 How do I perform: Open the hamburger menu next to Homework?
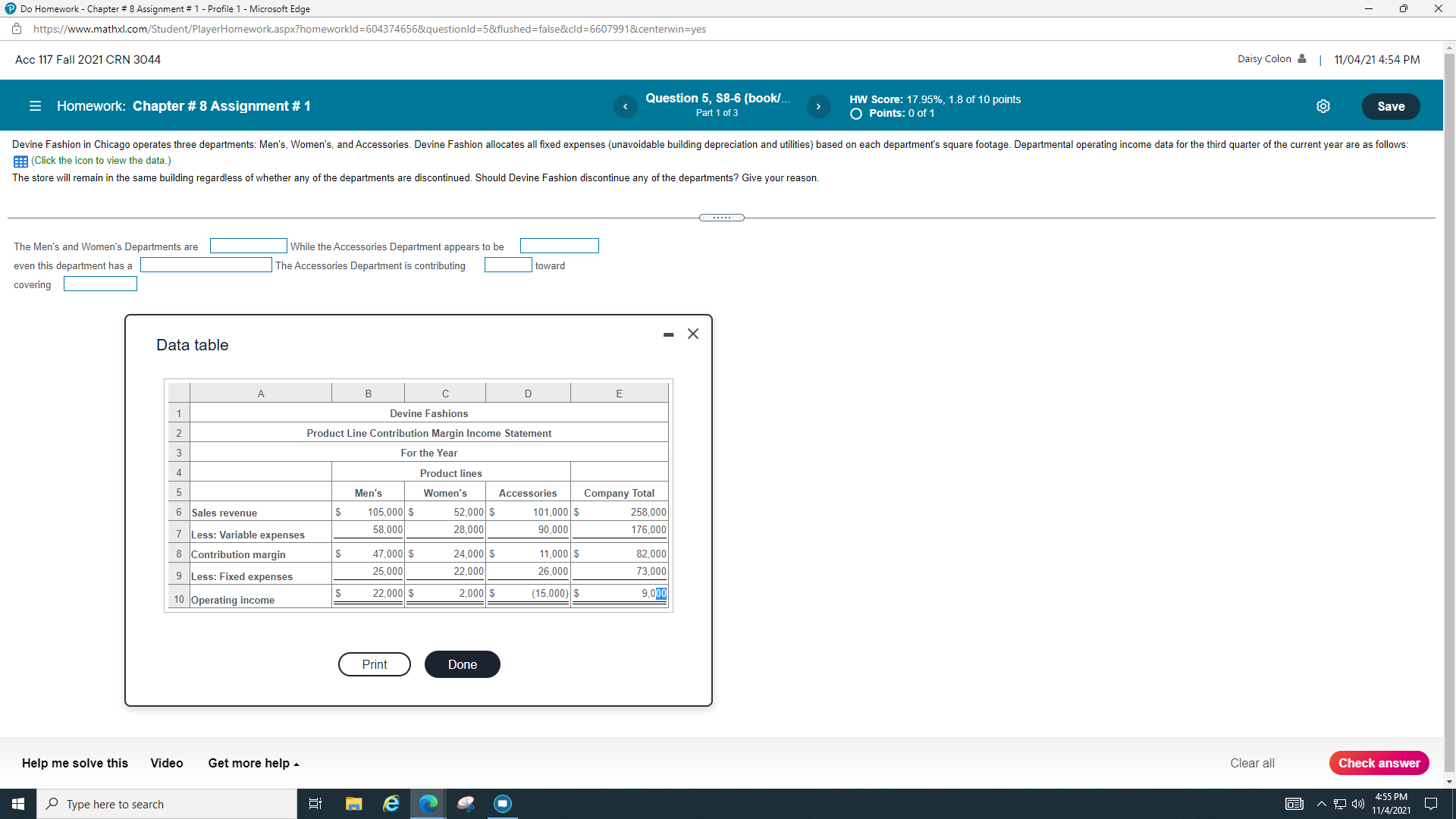(35, 106)
